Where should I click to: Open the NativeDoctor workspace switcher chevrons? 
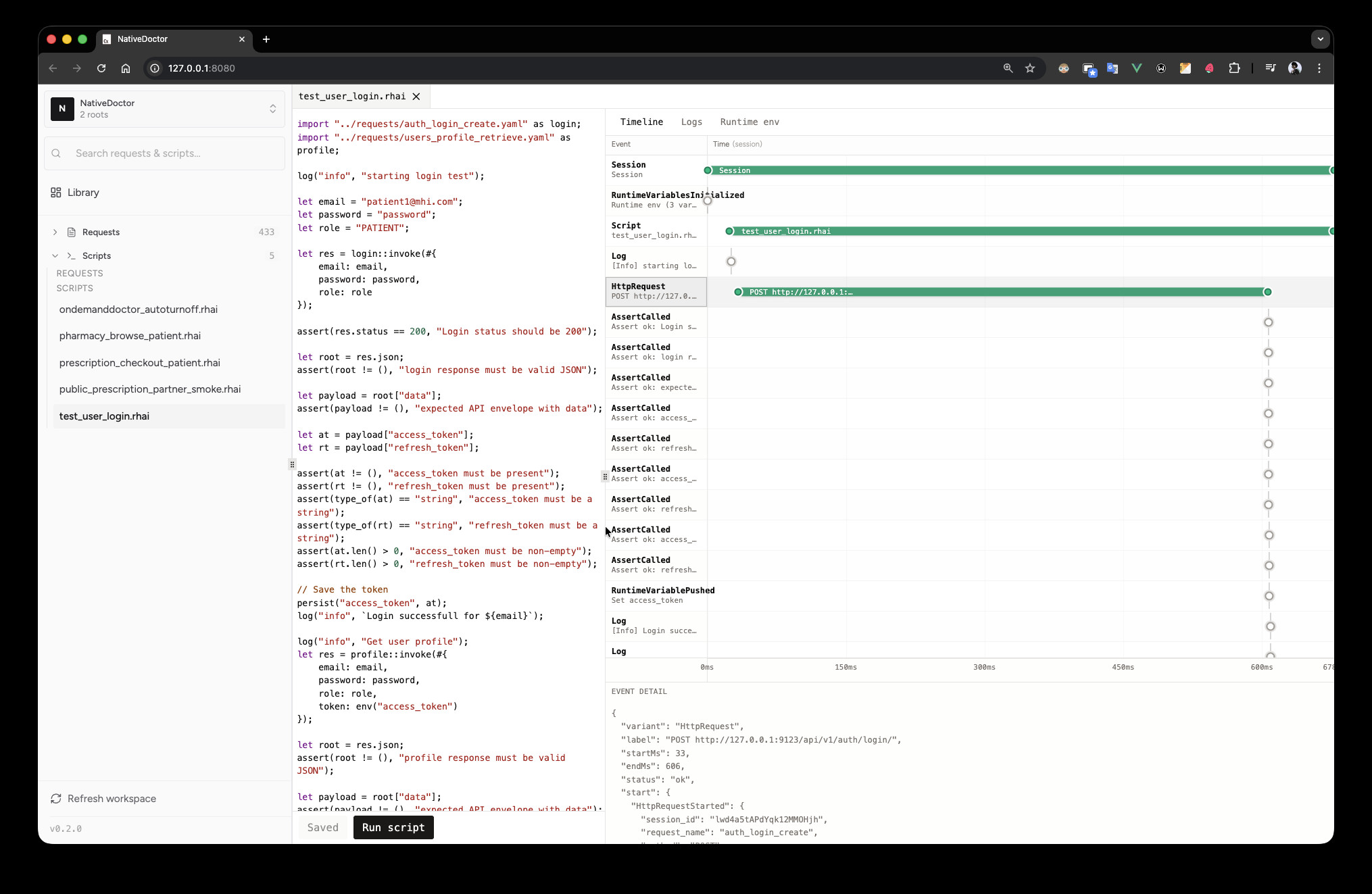273,108
